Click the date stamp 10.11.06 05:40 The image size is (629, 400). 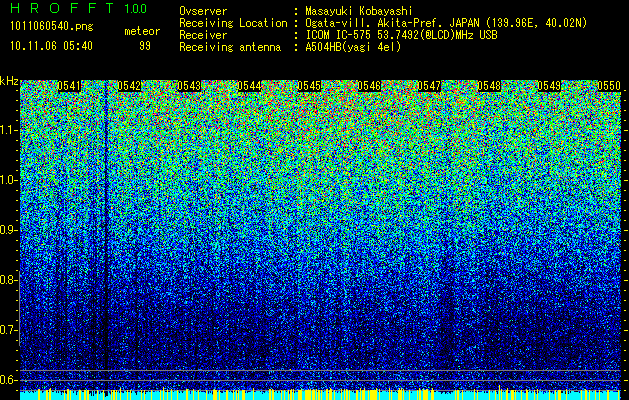[x=51, y=46]
